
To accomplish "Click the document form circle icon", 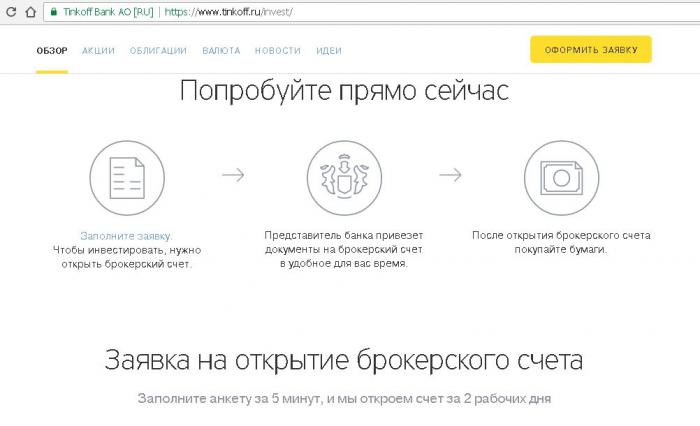I will (x=126, y=176).
